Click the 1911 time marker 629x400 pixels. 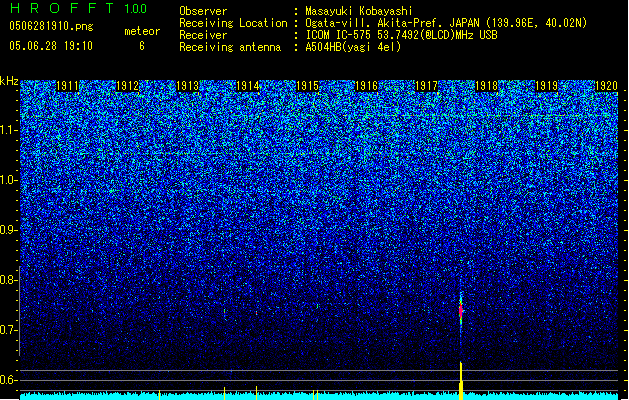67,86
